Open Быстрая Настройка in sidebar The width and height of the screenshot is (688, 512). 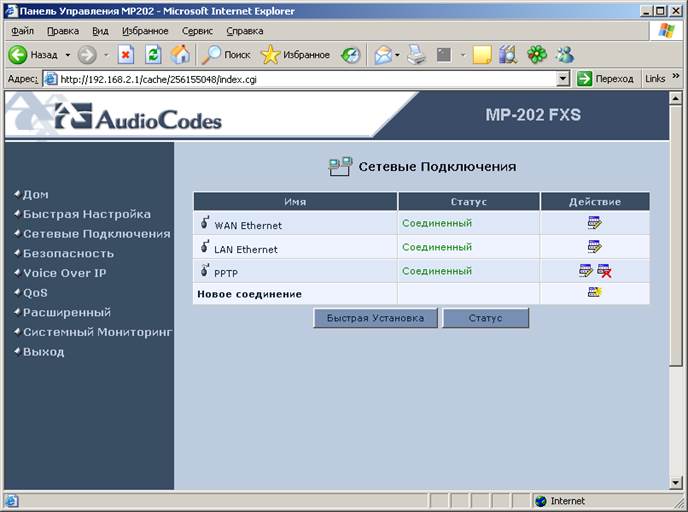(x=87, y=214)
